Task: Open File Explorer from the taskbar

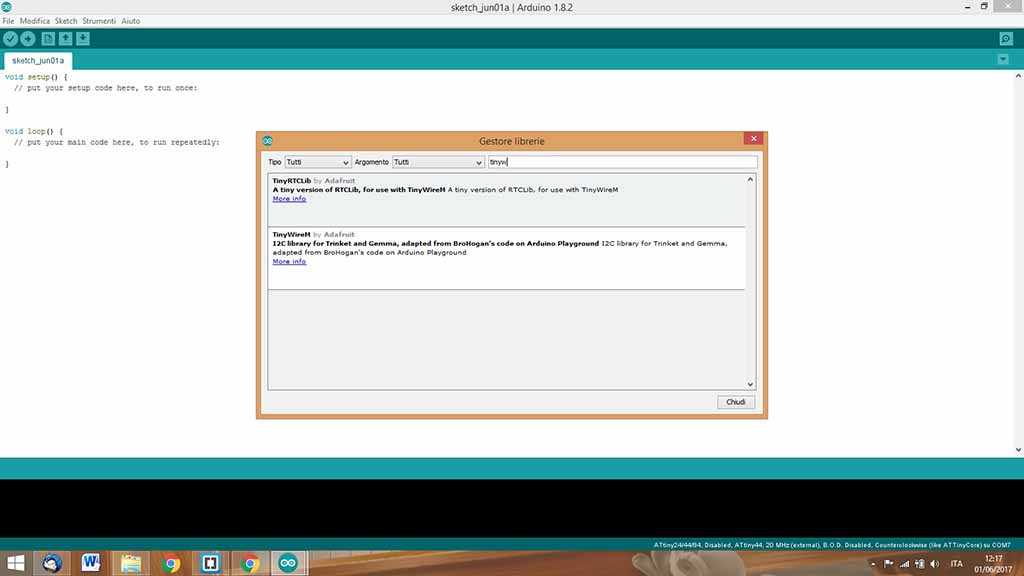Action: pyautogui.click(x=131, y=563)
